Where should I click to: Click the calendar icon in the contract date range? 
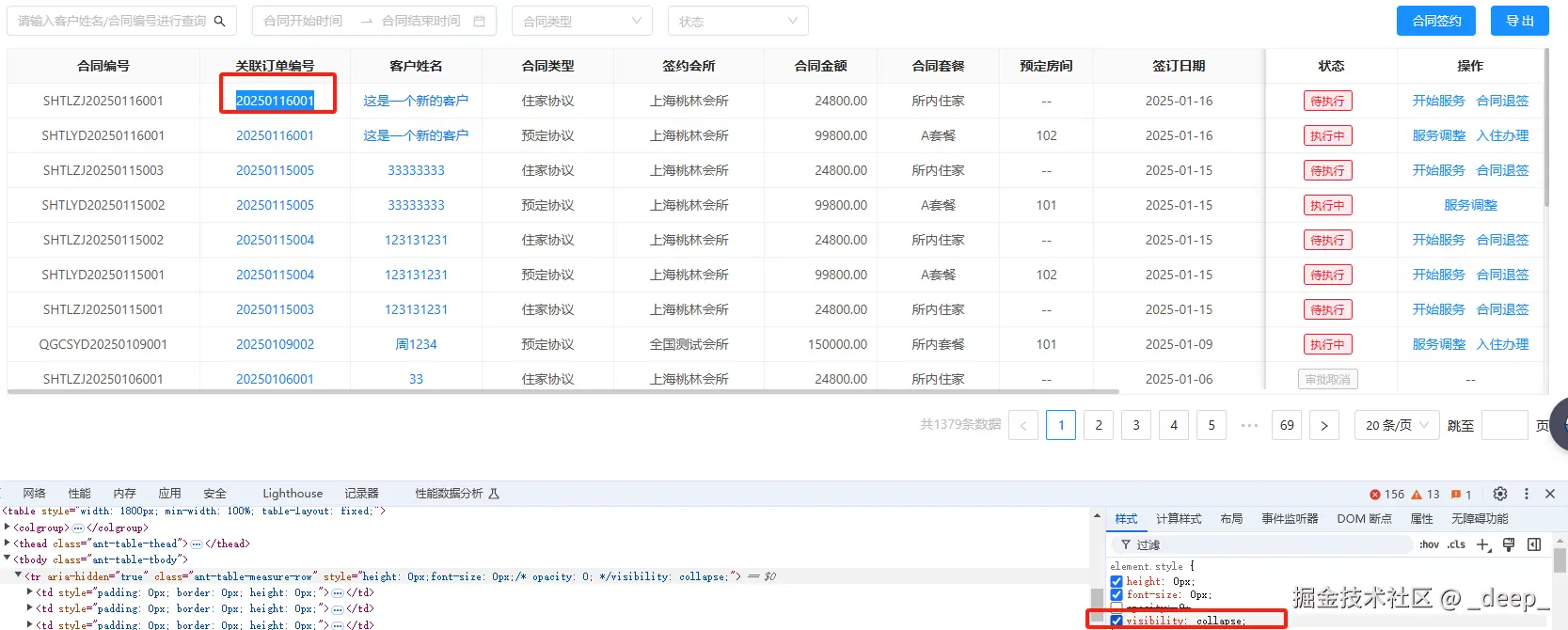click(x=480, y=21)
